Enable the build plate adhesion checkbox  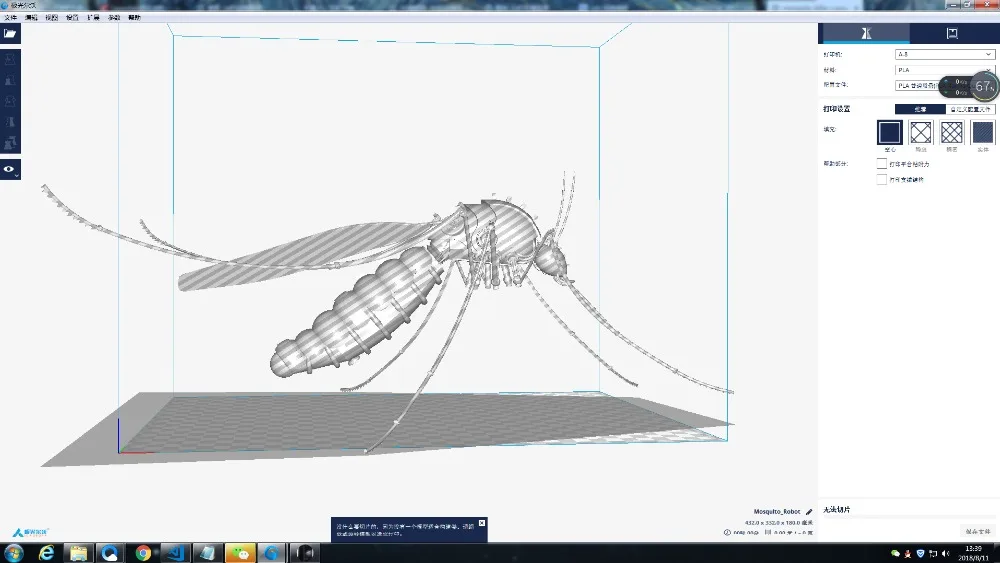[x=881, y=164]
